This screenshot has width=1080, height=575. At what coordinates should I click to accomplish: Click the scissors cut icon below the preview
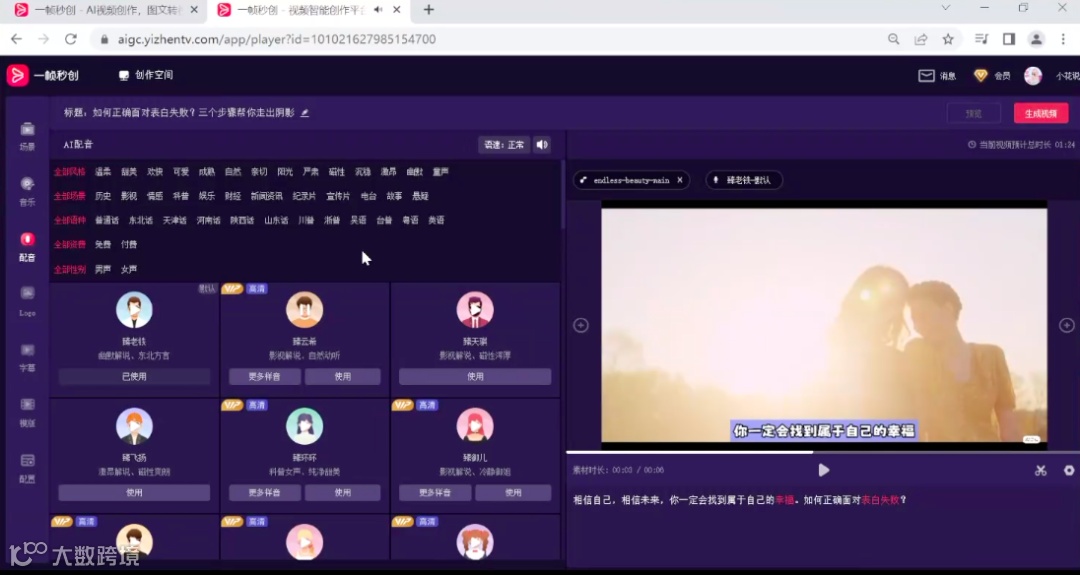(x=1041, y=470)
